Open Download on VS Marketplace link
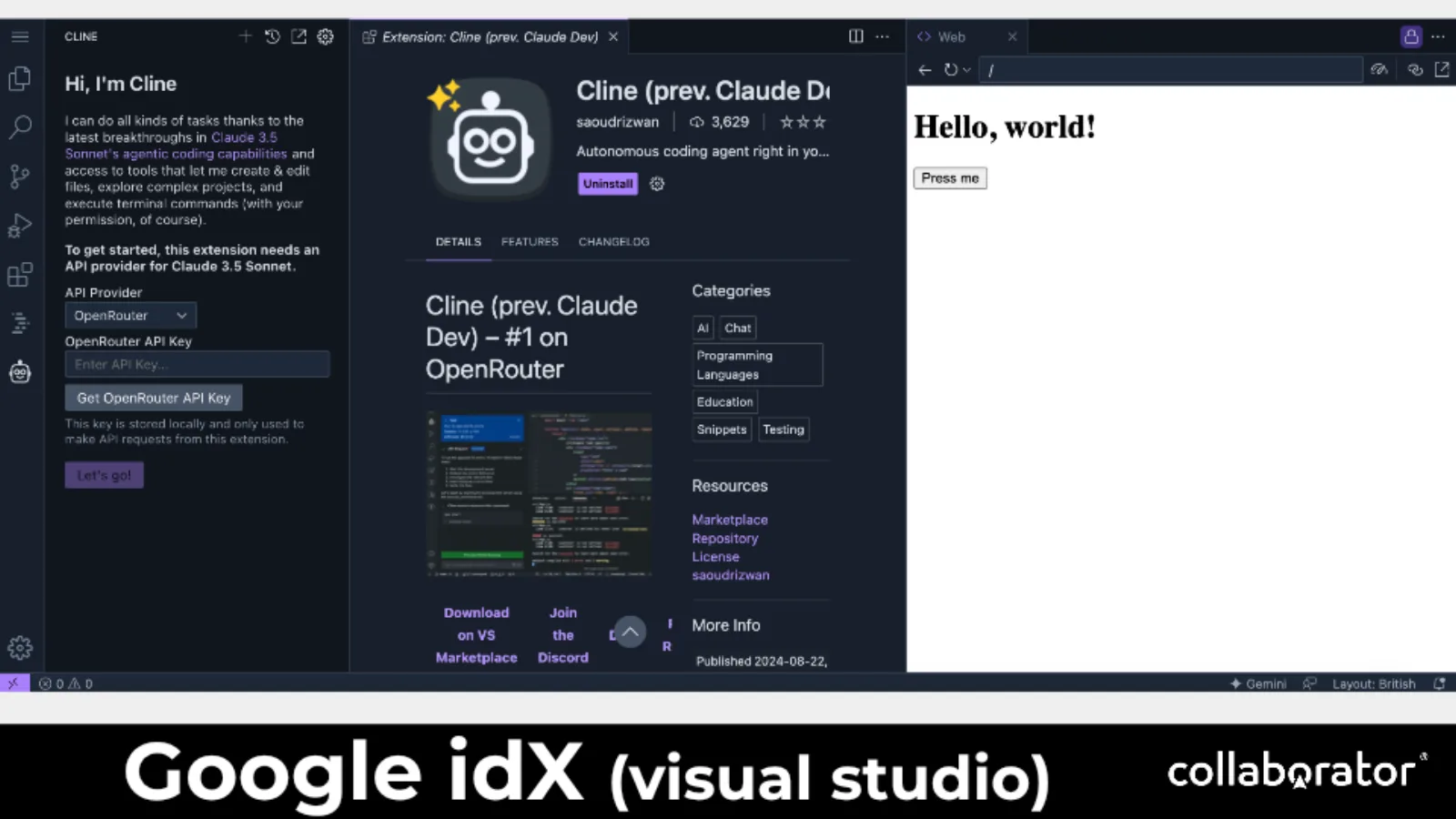The height and width of the screenshot is (819, 1456). pos(476,635)
